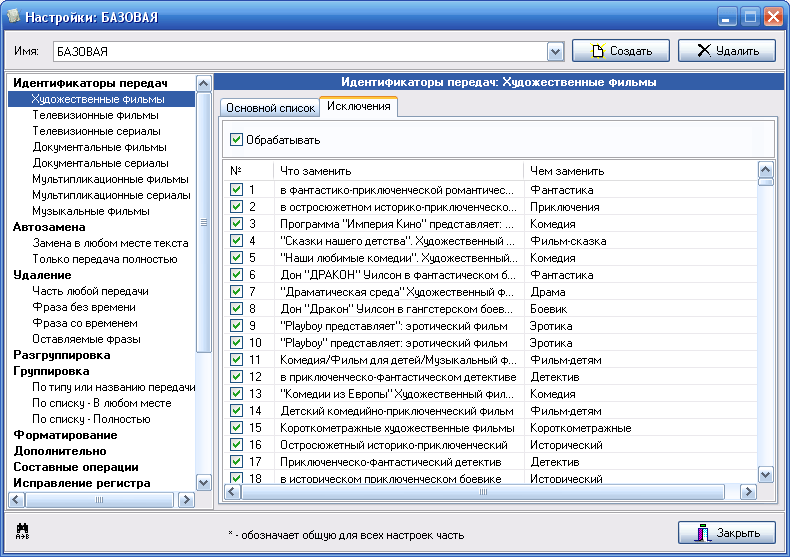The image size is (790, 557).
Task: Open the Разгруппировка section
Action: click(x=61, y=355)
